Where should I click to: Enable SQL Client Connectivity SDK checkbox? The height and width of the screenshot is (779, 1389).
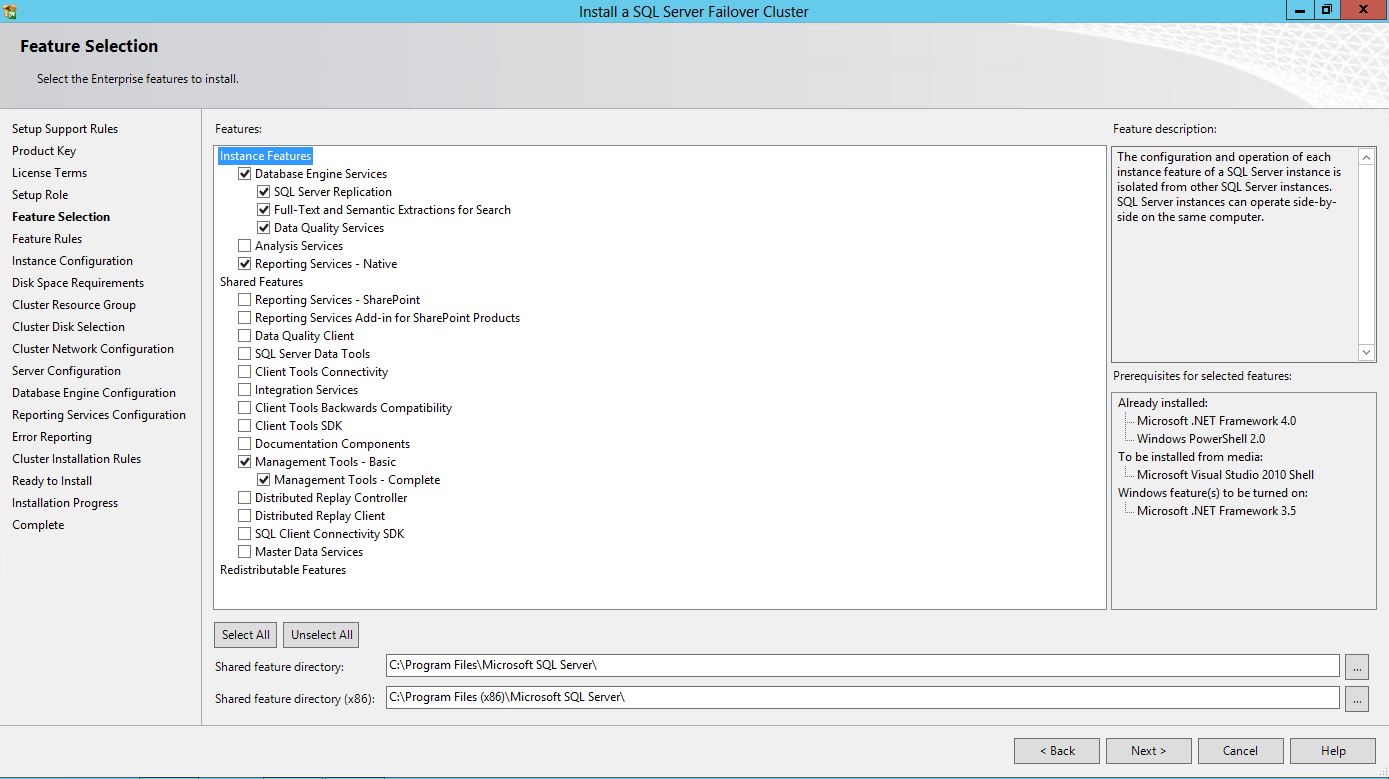pos(245,534)
